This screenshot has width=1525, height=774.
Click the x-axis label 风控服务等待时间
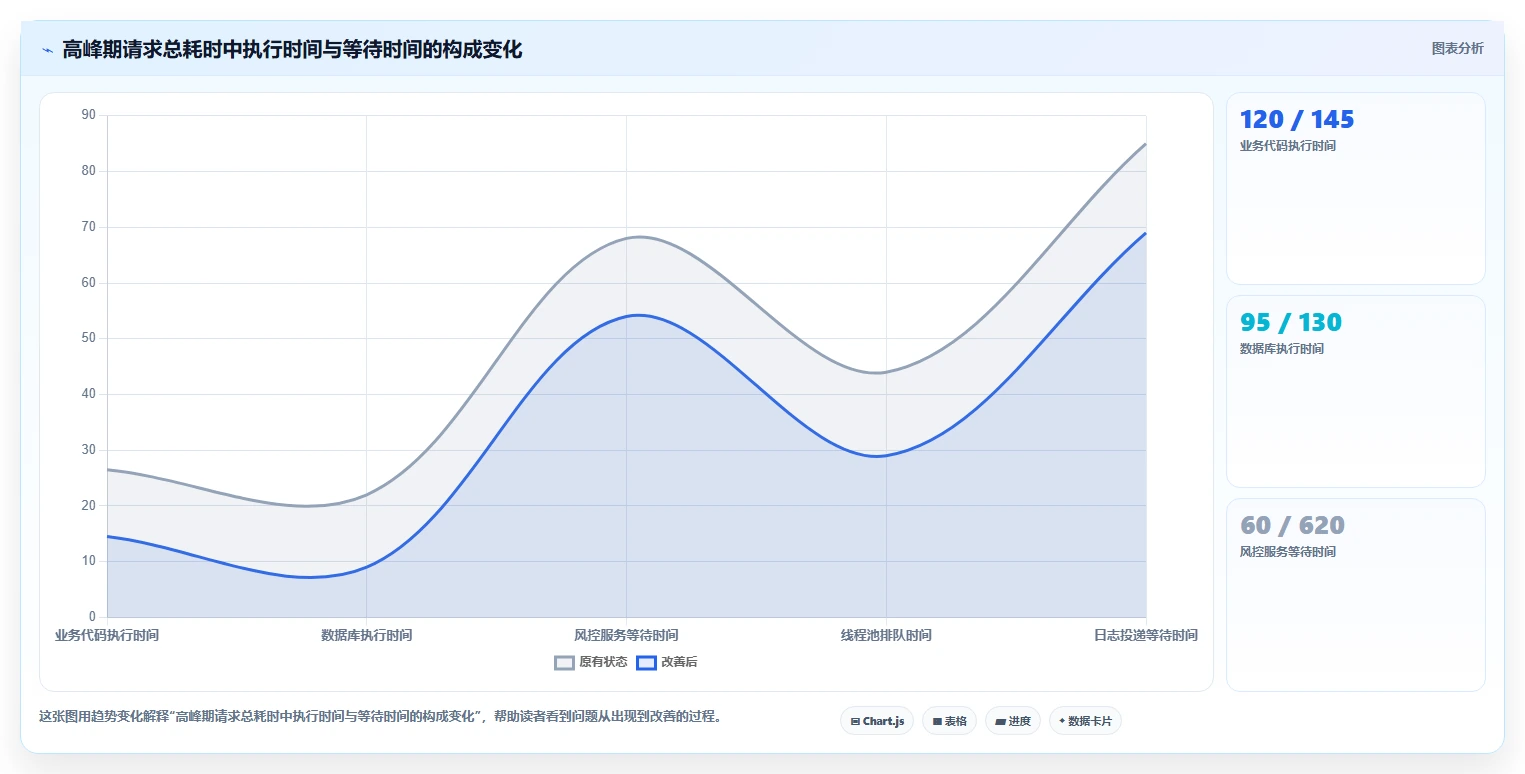[x=626, y=635]
